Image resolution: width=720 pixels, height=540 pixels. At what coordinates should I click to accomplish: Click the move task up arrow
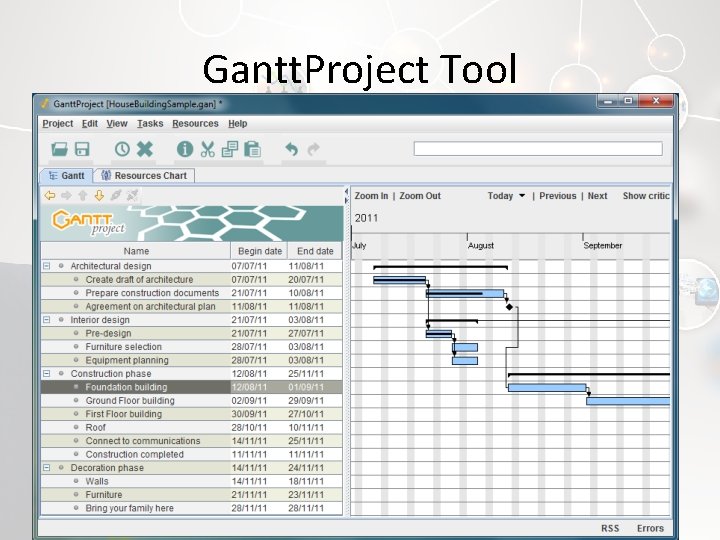[83, 196]
